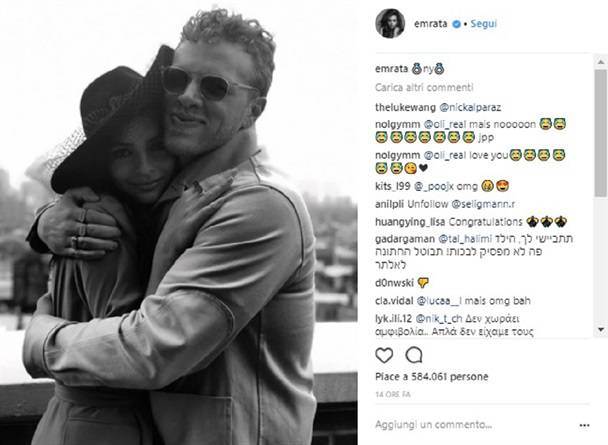Click the @tal_halimi mention
This screenshot has width=608, height=445.
pos(465,239)
